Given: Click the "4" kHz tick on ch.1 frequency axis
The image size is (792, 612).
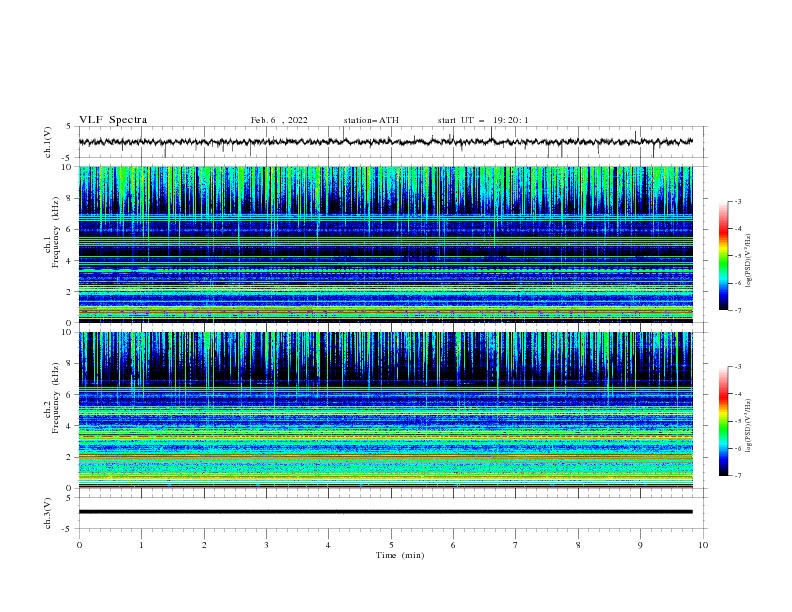Looking at the screenshot, I should pyautogui.click(x=69, y=261).
